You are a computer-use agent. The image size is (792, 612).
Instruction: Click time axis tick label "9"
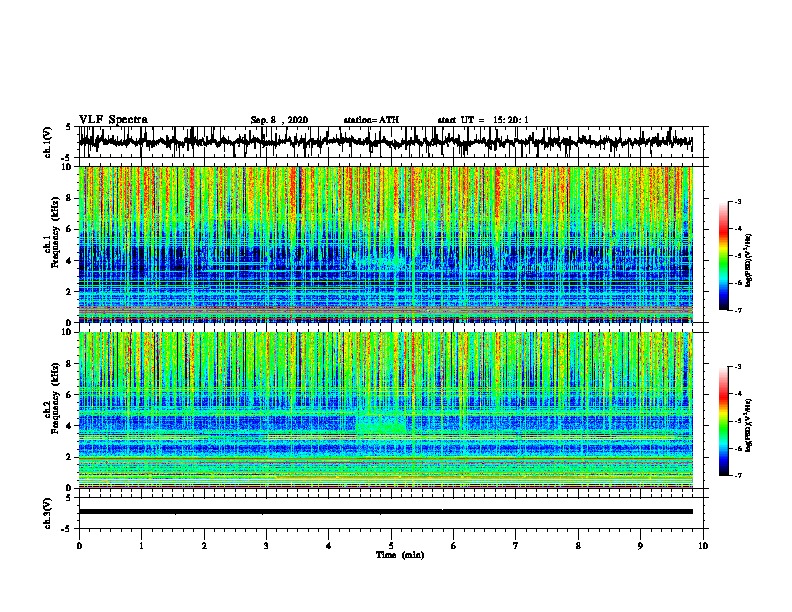[x=640, y=545]
